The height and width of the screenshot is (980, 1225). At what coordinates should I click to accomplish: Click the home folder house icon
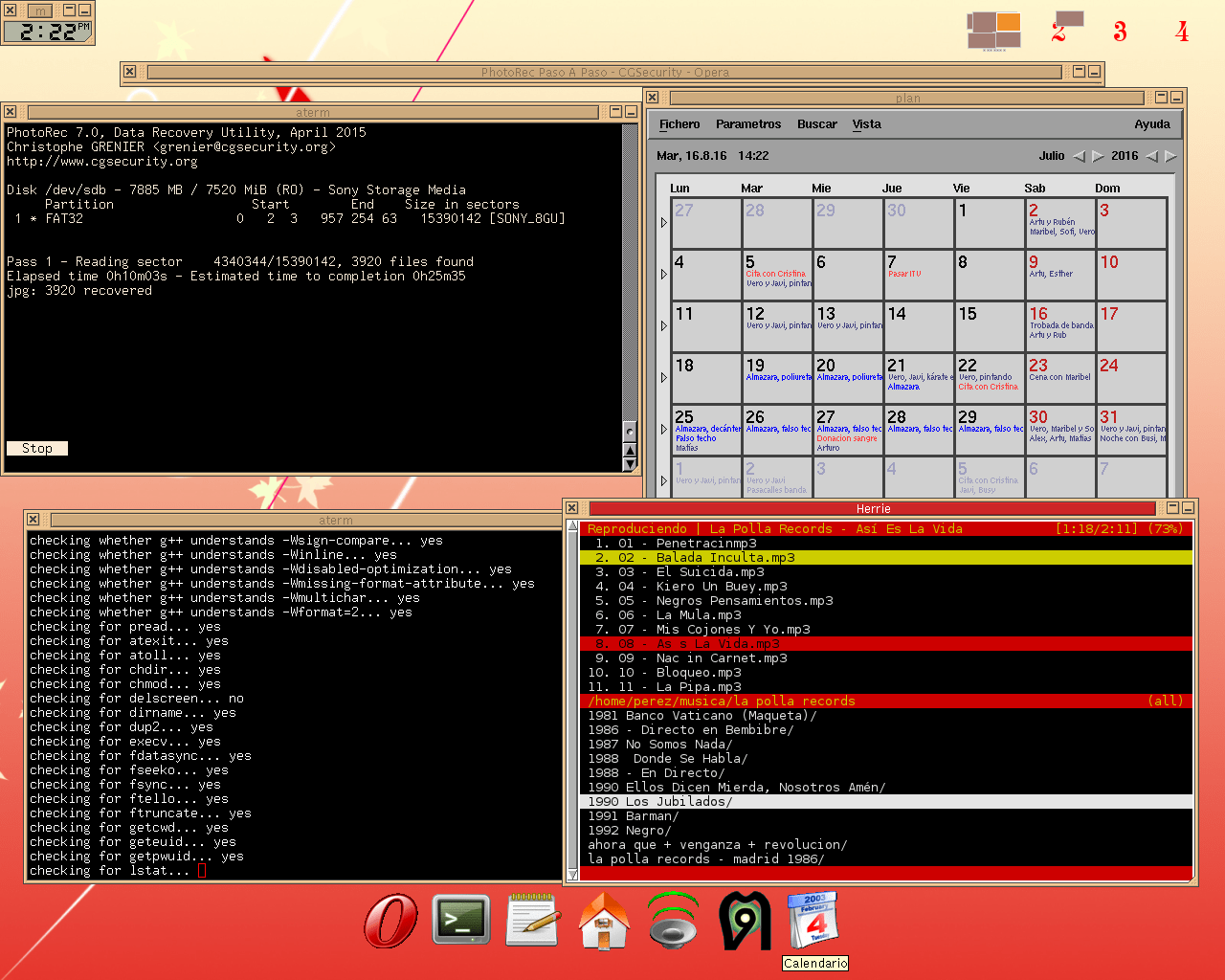point(604,921)
